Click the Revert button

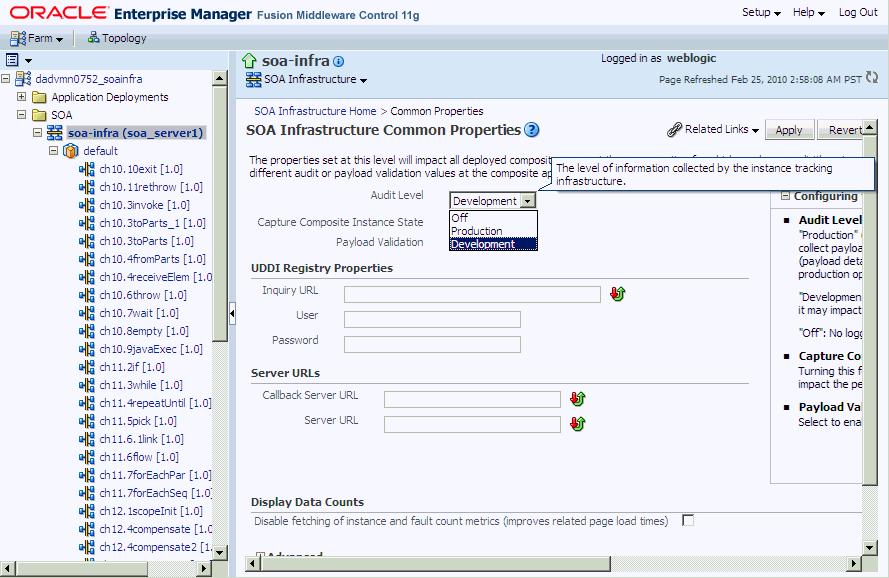click(841, 130)
